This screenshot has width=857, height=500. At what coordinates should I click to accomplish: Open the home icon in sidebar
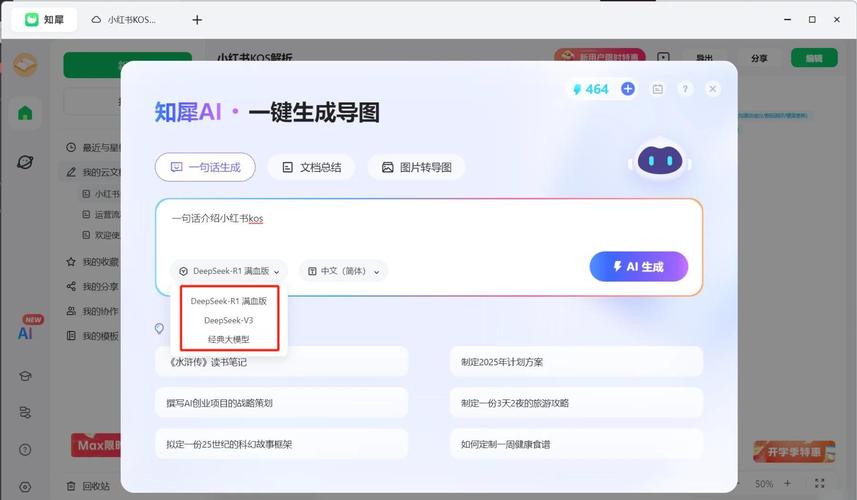point(25,113)
